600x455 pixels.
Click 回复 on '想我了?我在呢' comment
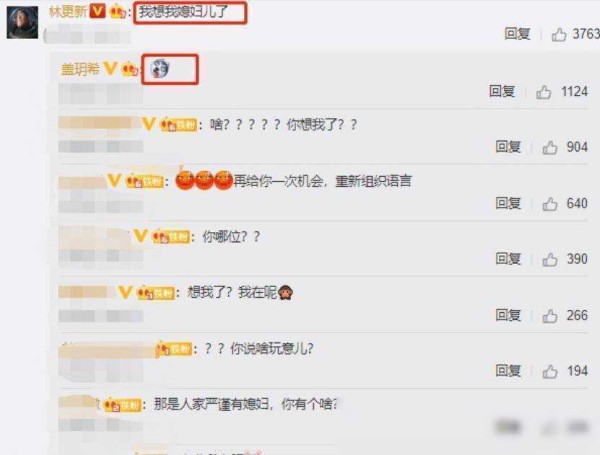(x=508, y=315)
